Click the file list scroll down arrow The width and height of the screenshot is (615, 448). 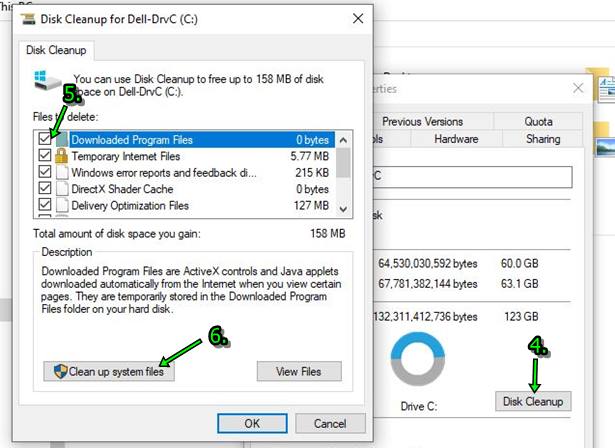[x=343, y=209]
